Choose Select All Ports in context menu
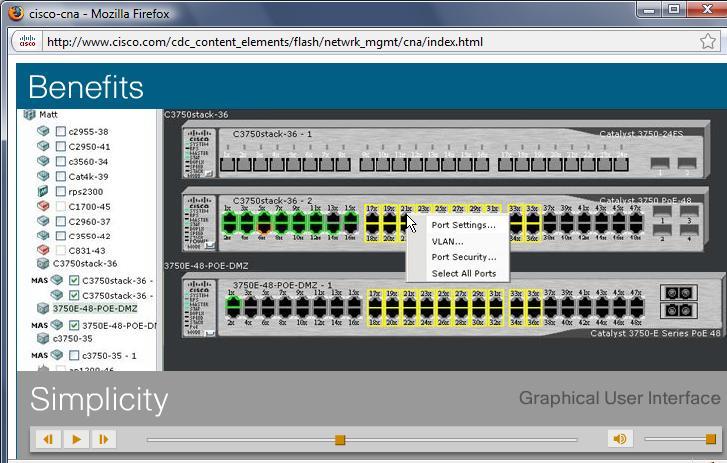 tap(464, 273)
